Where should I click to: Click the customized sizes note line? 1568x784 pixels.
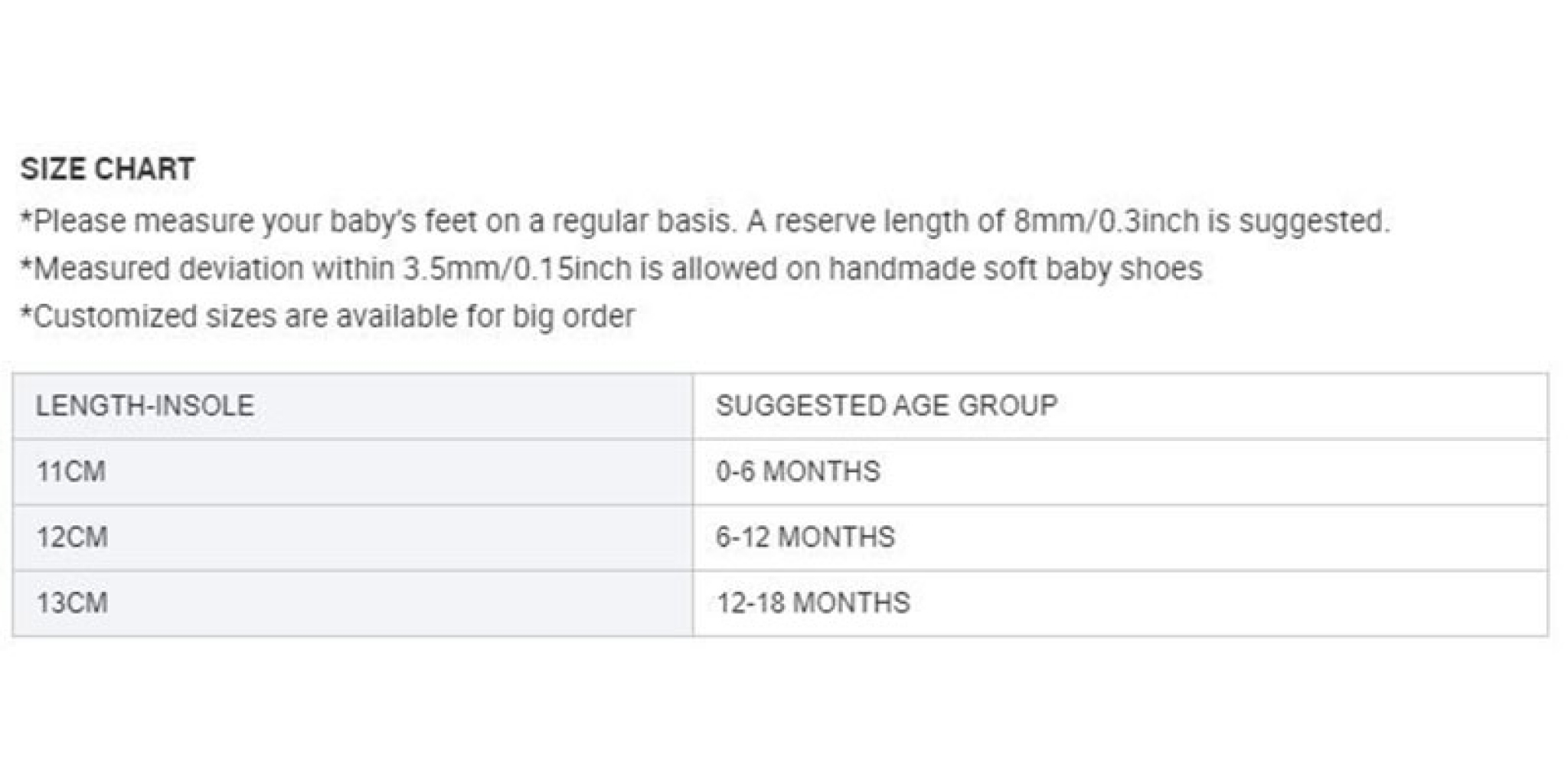[328, 316]
